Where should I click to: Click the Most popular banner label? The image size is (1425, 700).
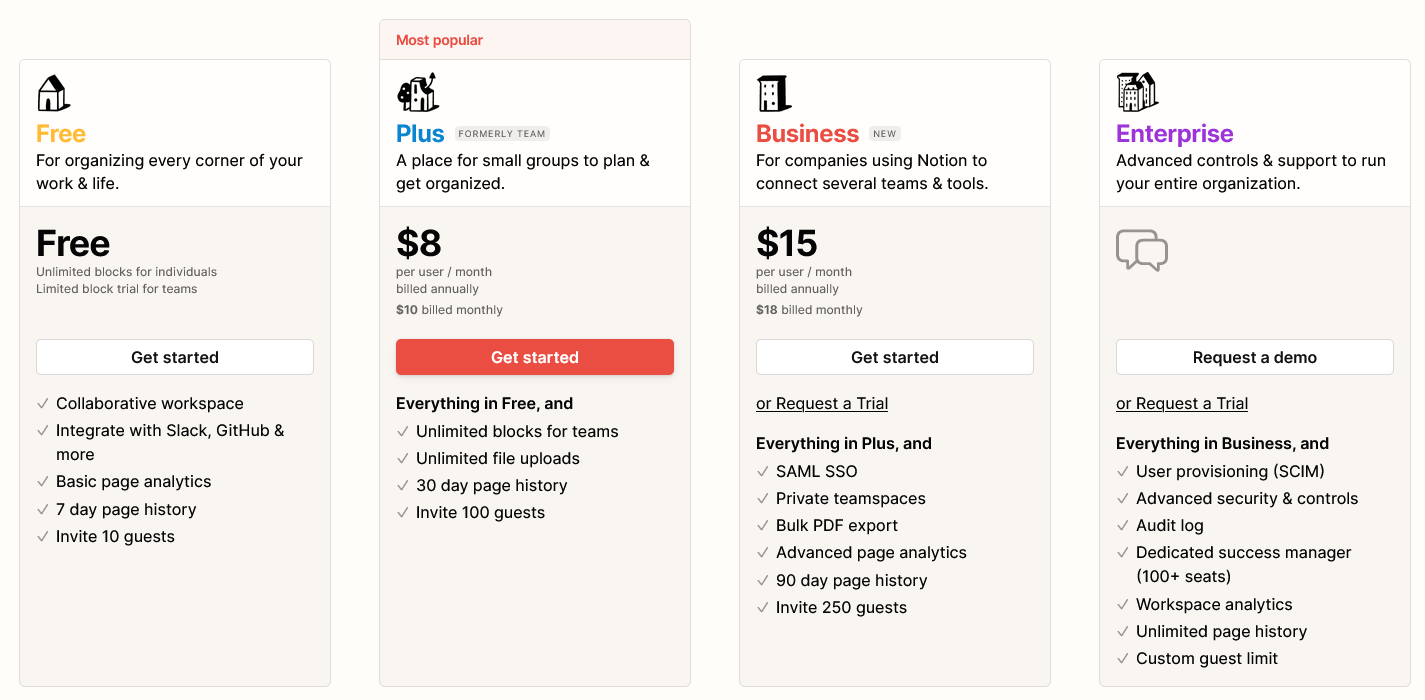pos(439,41)
